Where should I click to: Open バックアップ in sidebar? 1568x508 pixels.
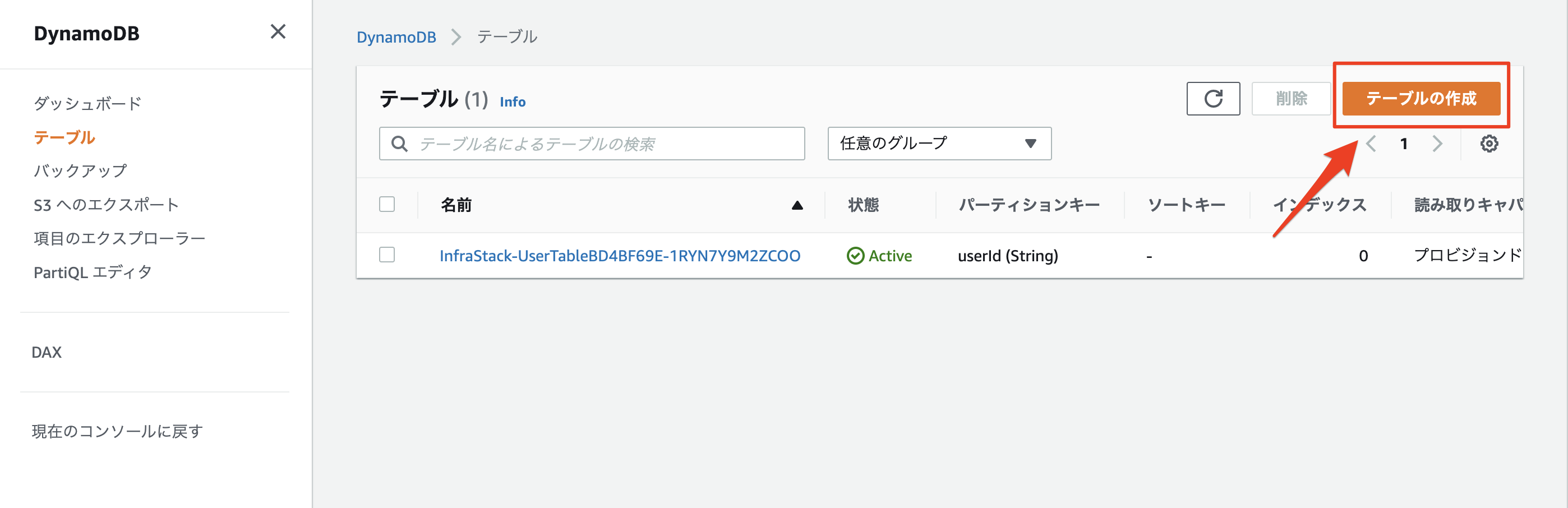pos(80,171)
